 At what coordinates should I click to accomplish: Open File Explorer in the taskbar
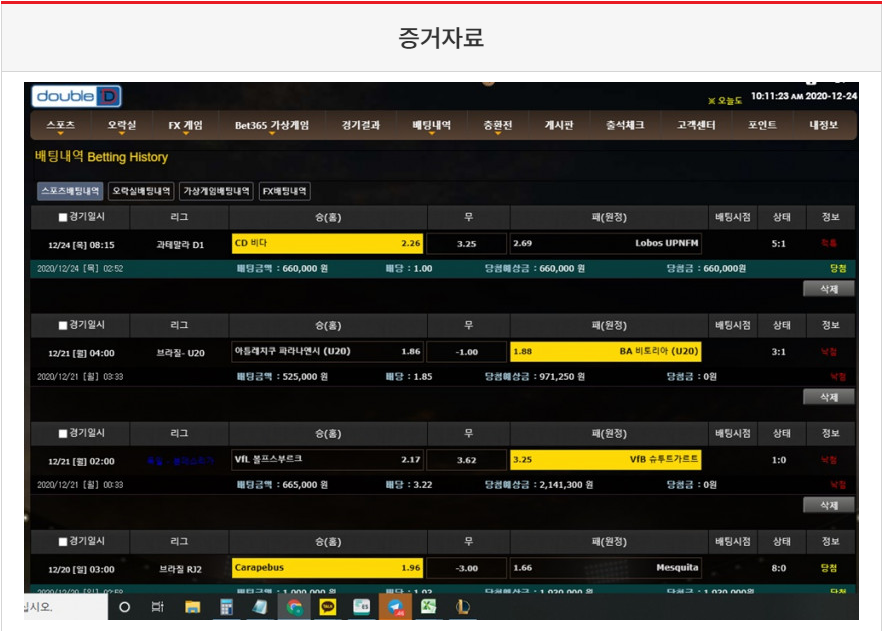[193, 606]
